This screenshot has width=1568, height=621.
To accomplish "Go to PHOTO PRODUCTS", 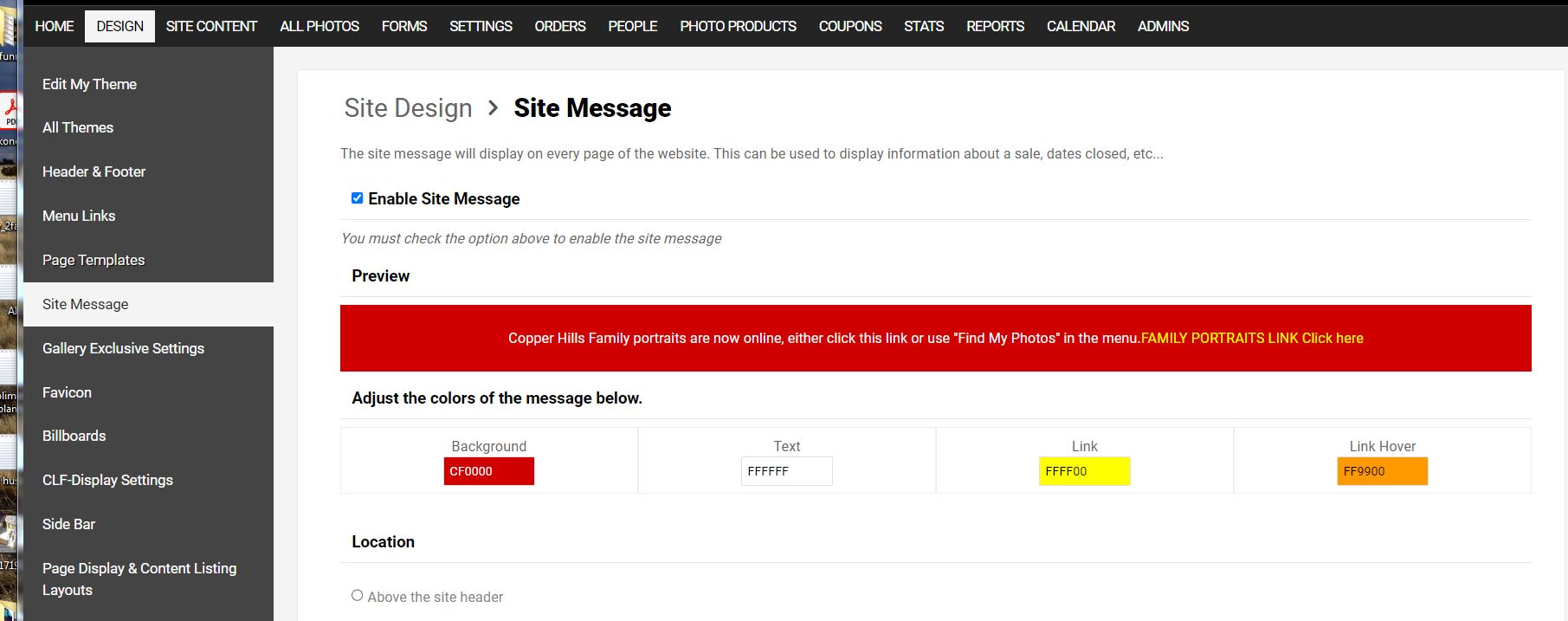I will (738, 26).
